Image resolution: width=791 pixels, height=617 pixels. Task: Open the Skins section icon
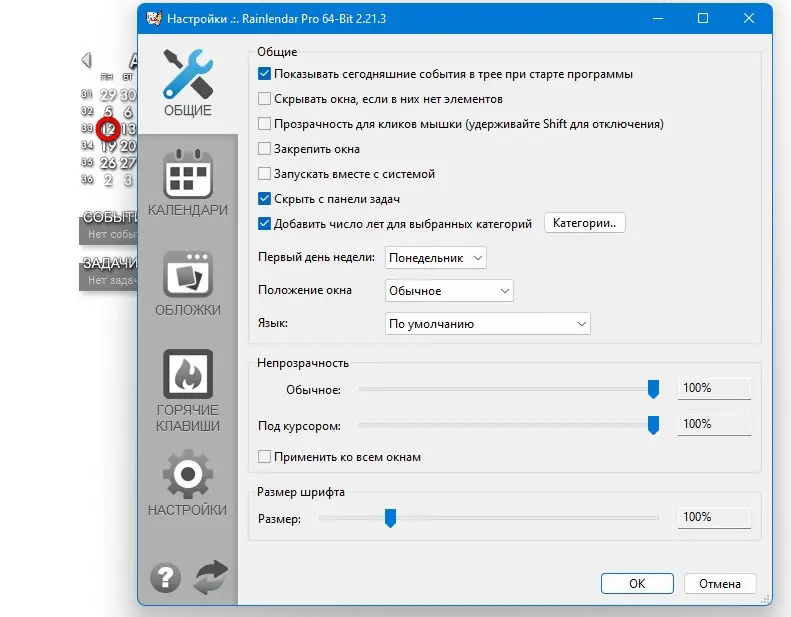[x=188, y=274]
